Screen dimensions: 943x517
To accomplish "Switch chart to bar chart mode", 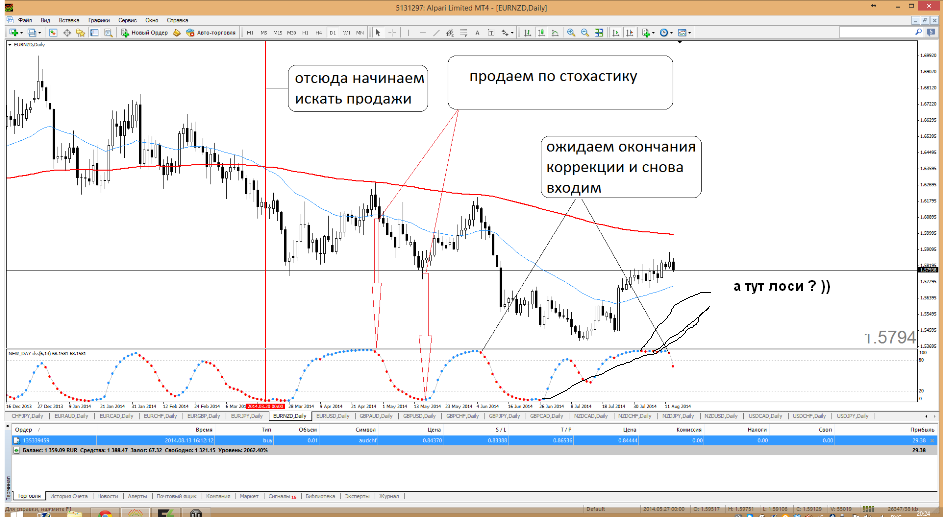I will 527,32.
